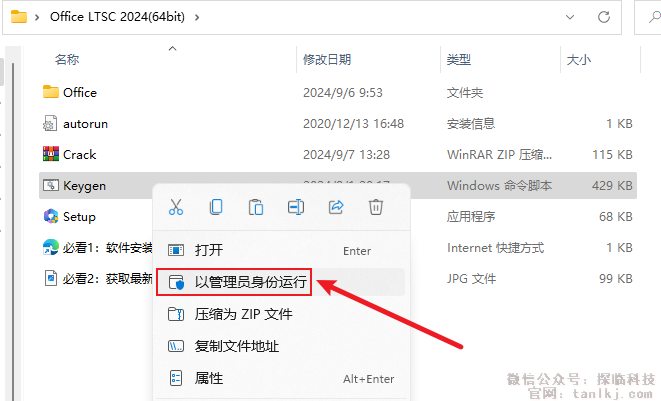The height and width of the screenshot is (401, 661).
Task: Click the Rename icon in context menu
Action: 296,207
